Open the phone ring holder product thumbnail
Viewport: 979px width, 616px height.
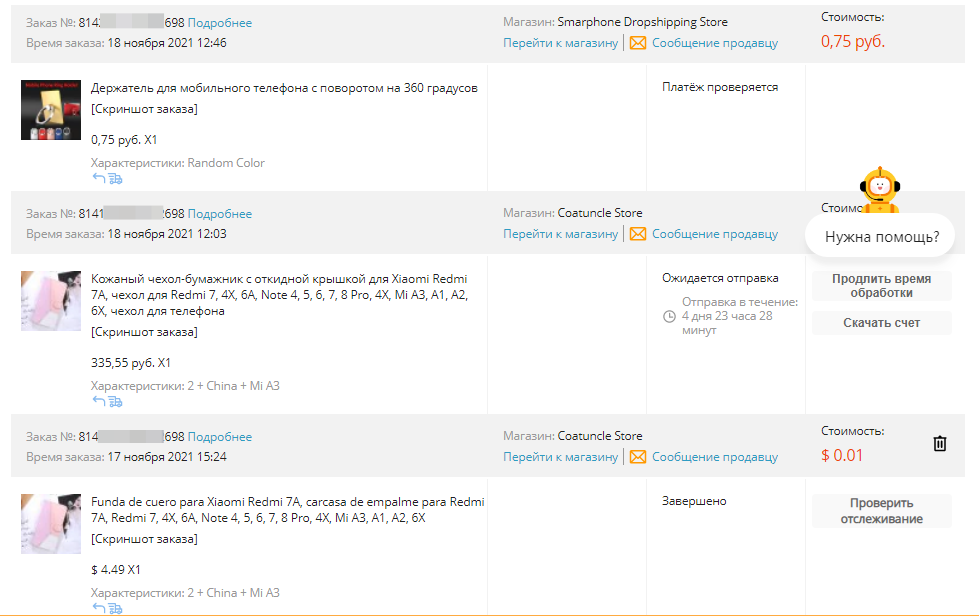pyautogui.click(x=51, y=110)
